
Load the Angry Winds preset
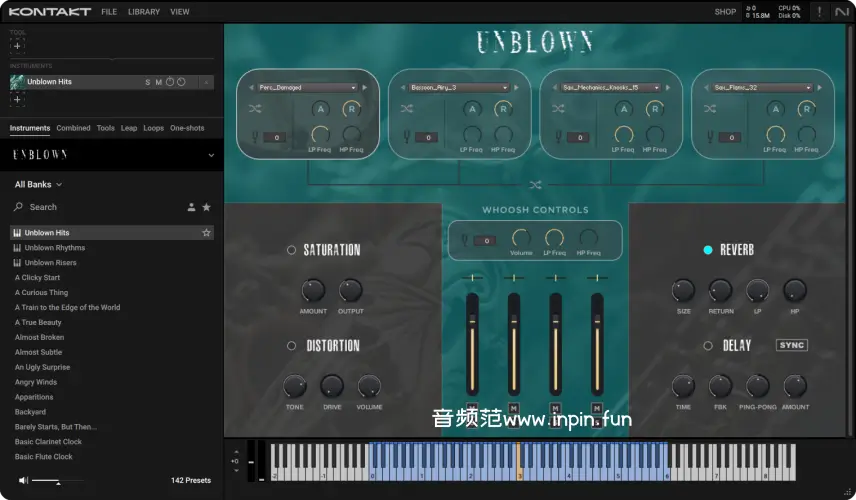pos(36,382)
